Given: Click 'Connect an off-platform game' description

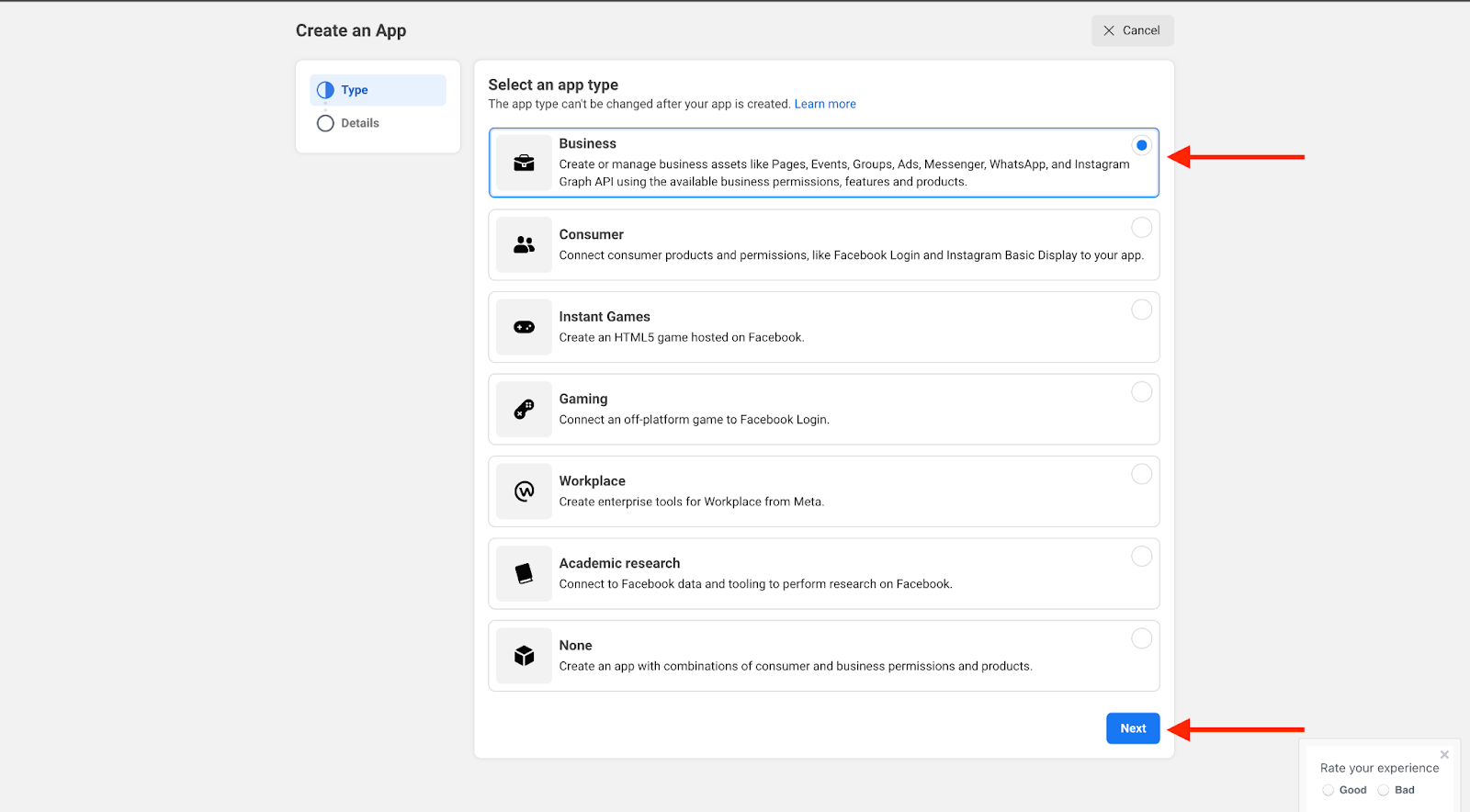Looking at the screenshot, I should [694, 420].
